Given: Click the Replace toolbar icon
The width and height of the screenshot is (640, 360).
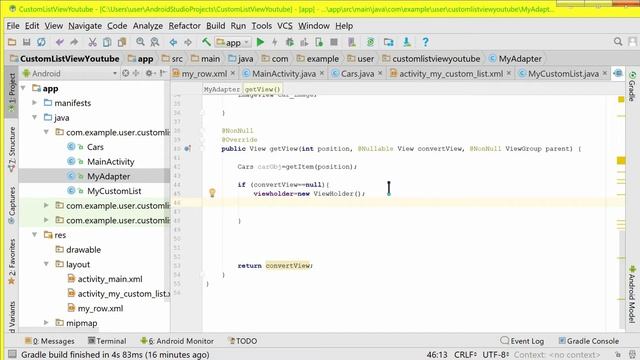Looking at the screenshot, I should tap(155, 42).
